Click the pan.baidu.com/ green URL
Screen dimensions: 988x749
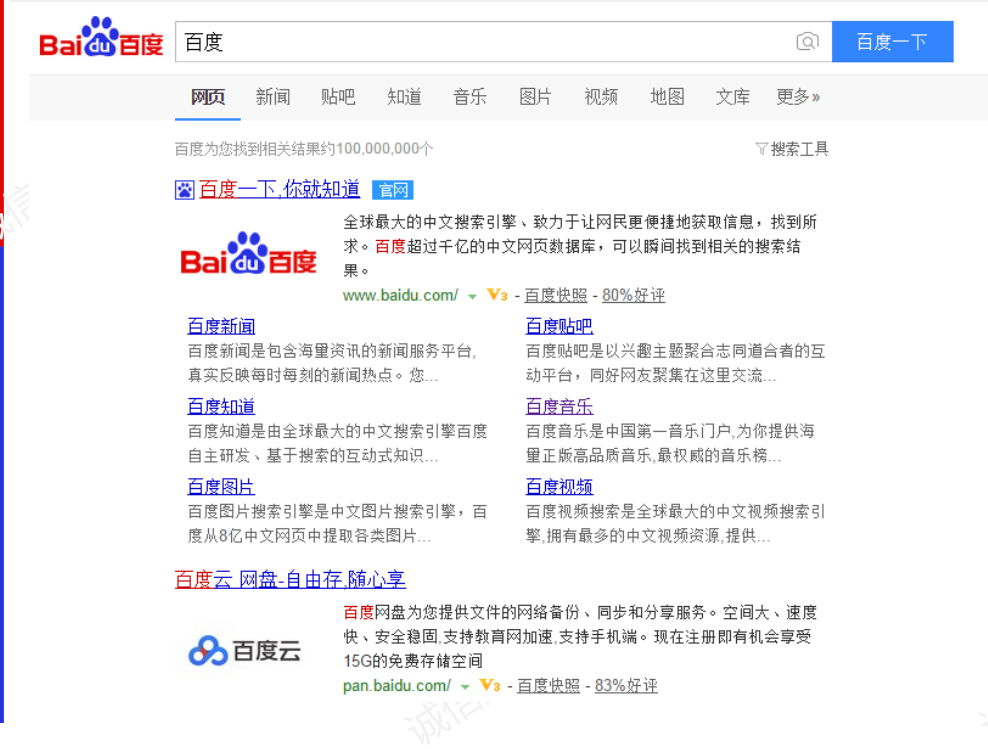coord(397,686)
